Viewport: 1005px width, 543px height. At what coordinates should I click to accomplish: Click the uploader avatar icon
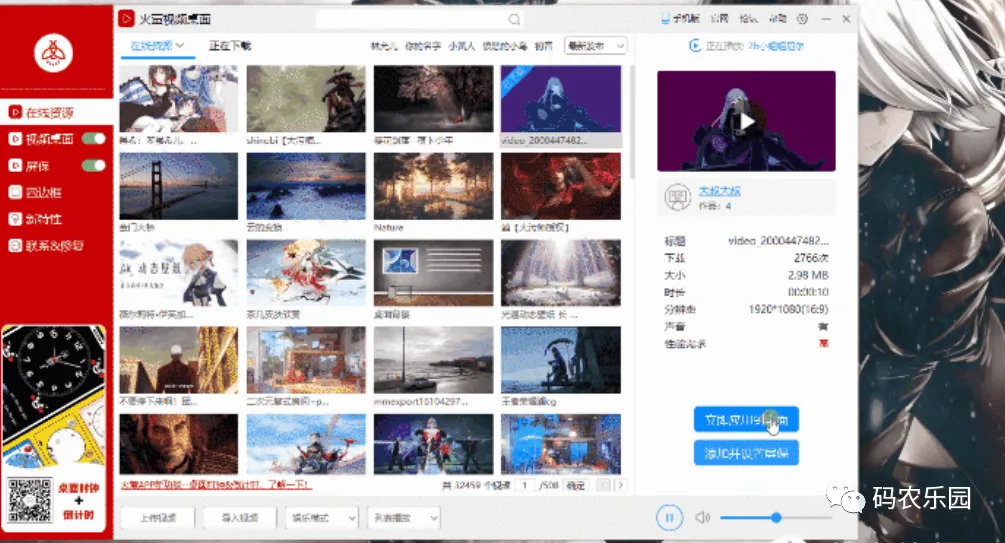point(677,197)
